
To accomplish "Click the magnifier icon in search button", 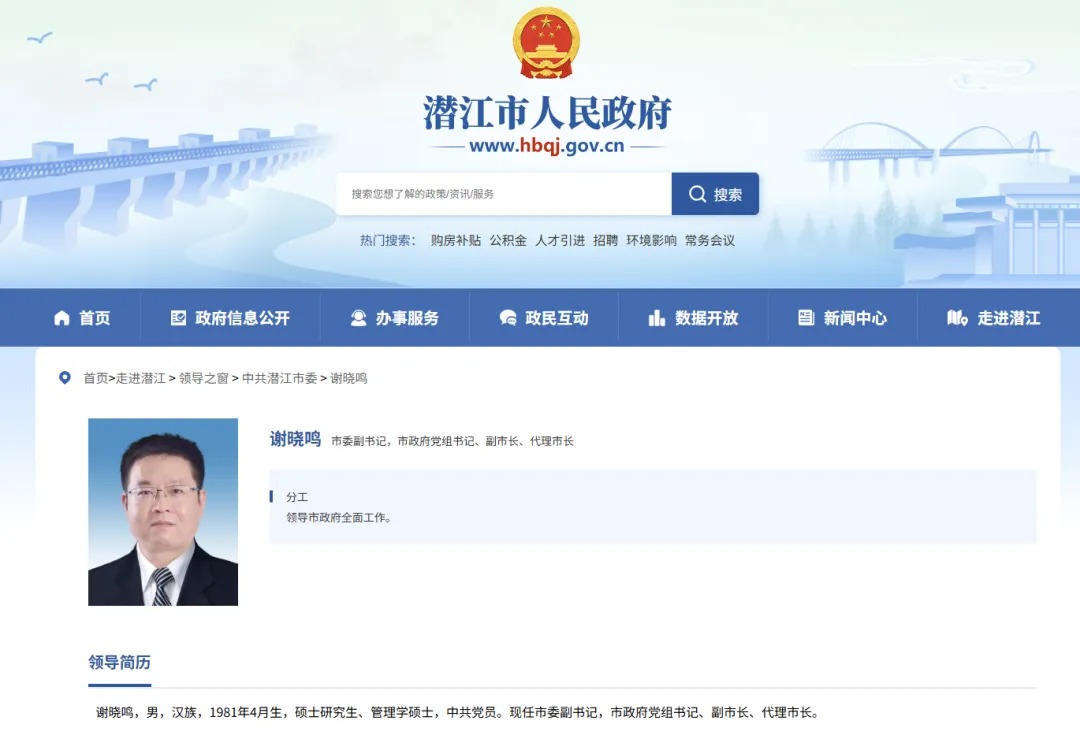I will click(x=697, y=194).
